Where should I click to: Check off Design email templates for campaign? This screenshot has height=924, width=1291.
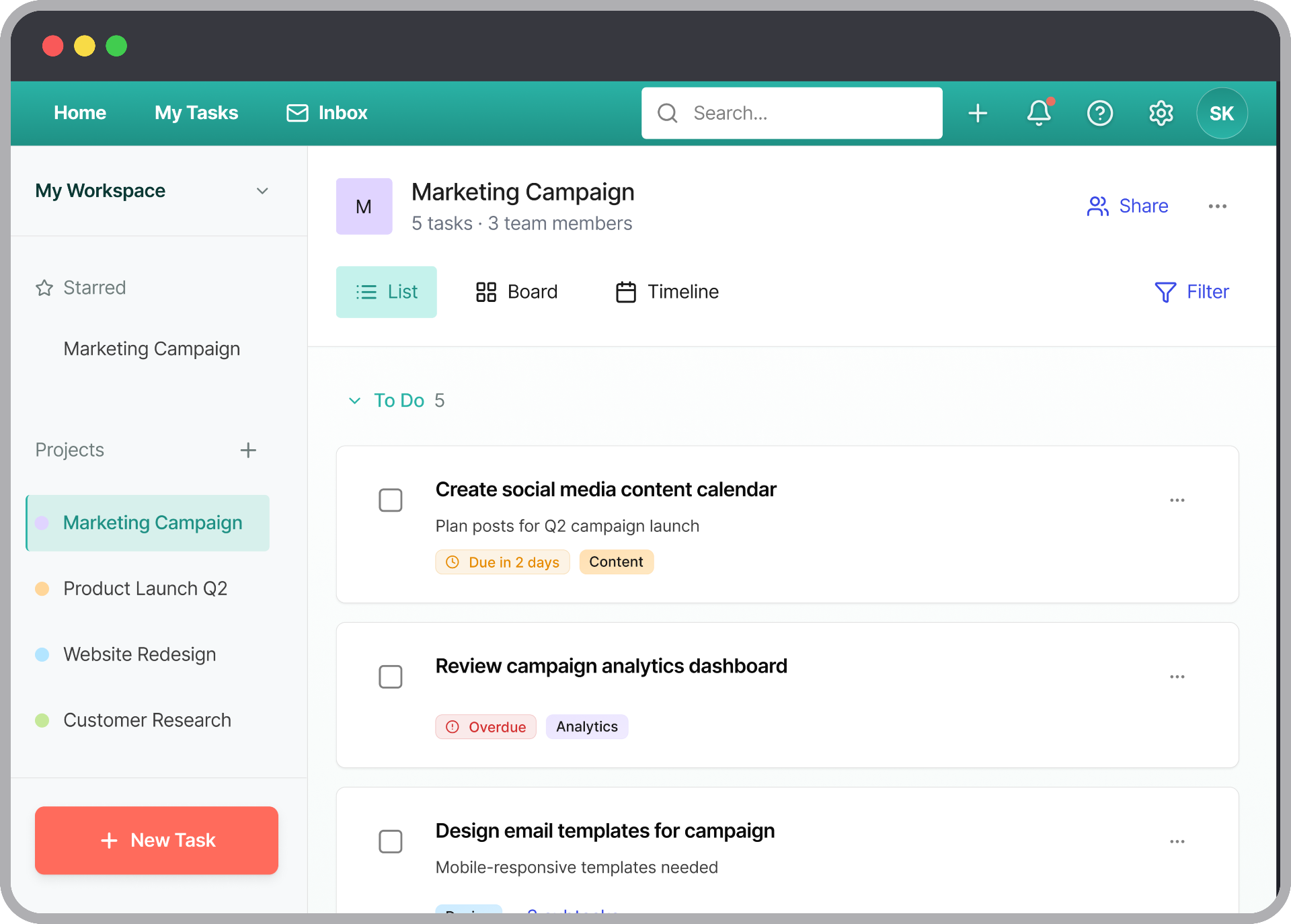[391, 841]
